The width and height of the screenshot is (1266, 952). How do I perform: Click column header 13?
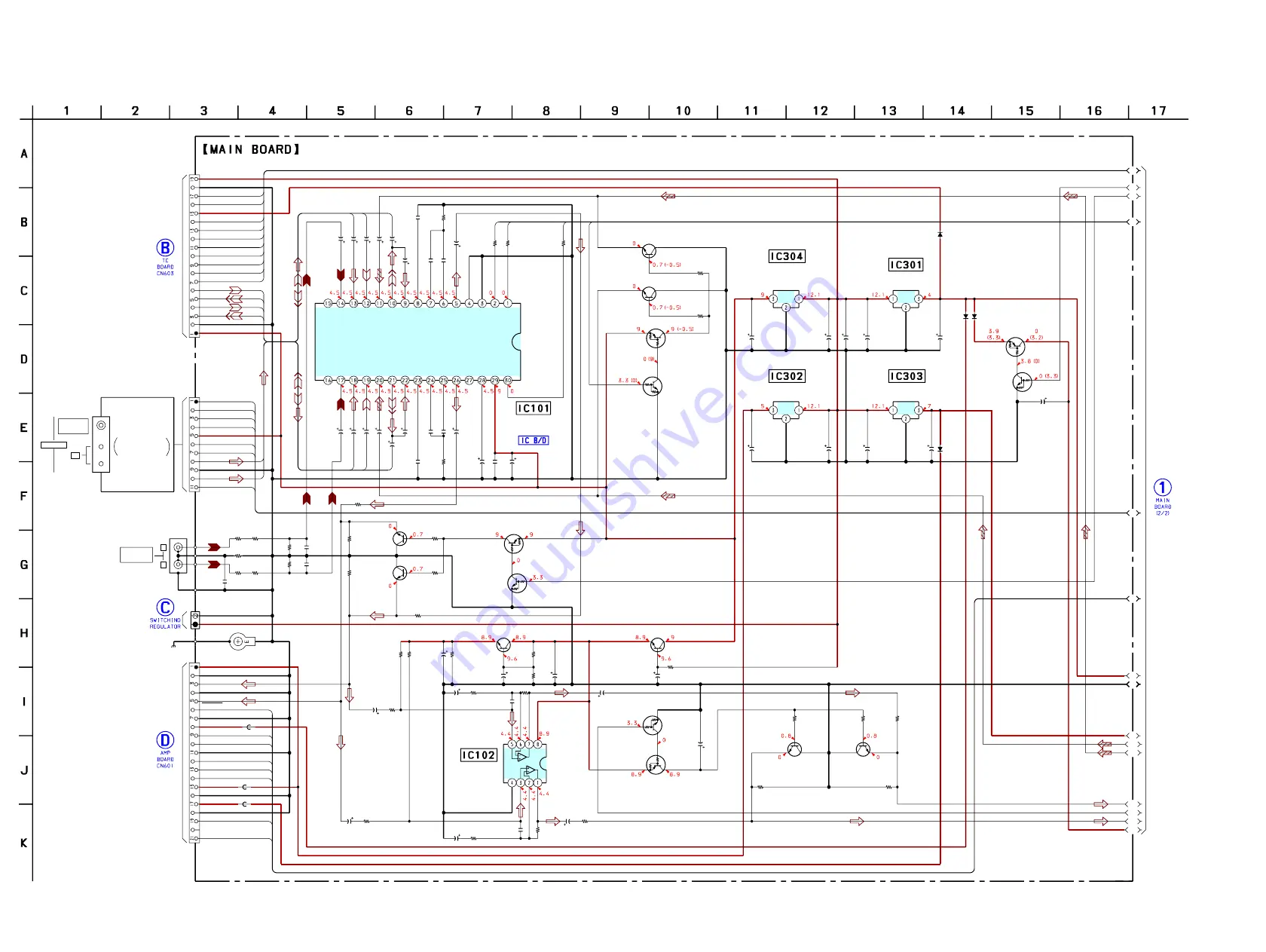pos(889,111)
